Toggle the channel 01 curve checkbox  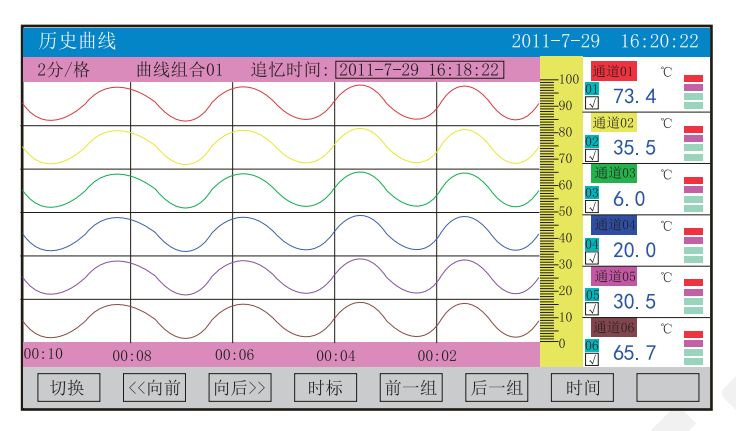[591, 103]
